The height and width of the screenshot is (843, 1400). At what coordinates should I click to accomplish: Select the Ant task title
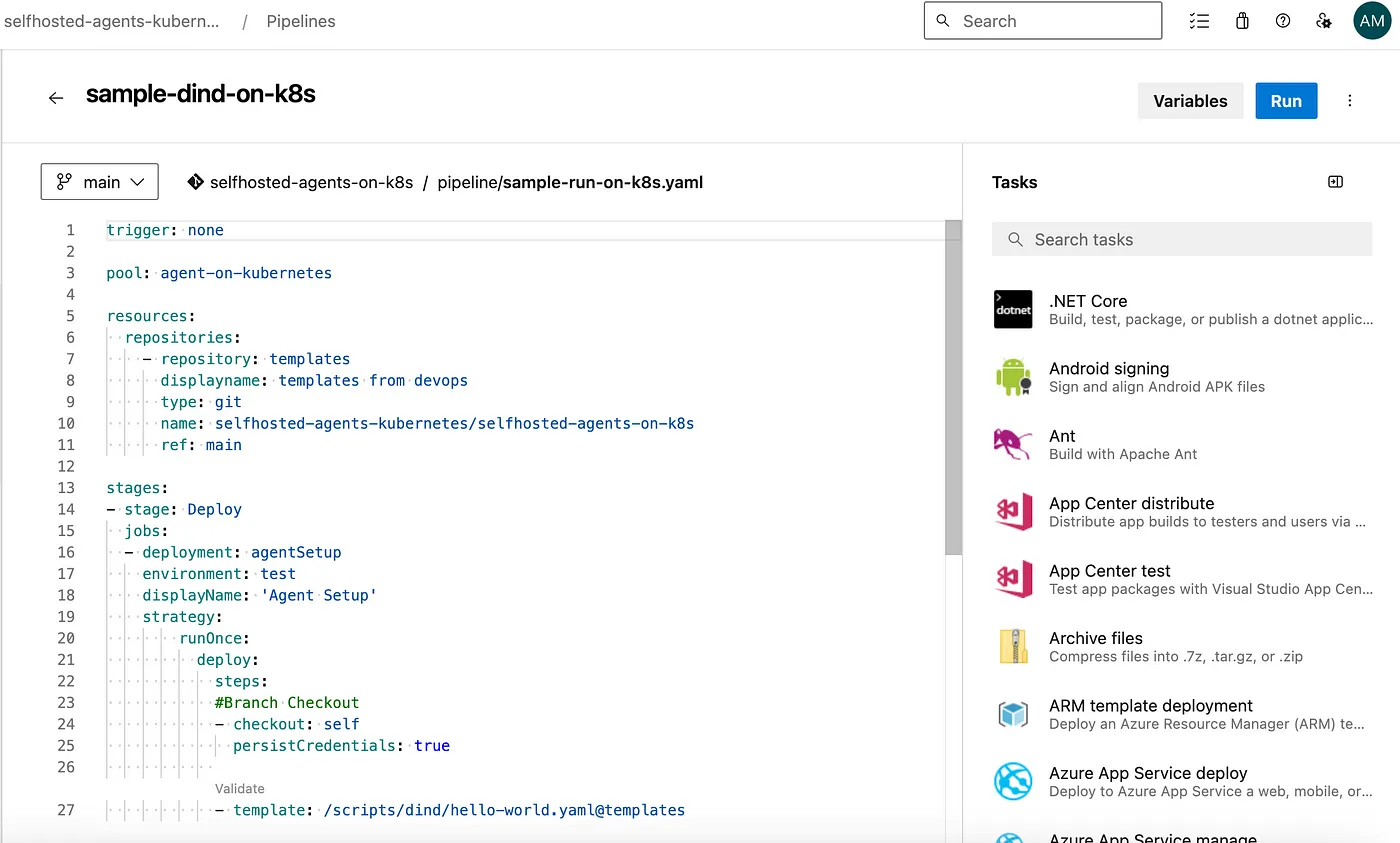(x=1062, y=436)
